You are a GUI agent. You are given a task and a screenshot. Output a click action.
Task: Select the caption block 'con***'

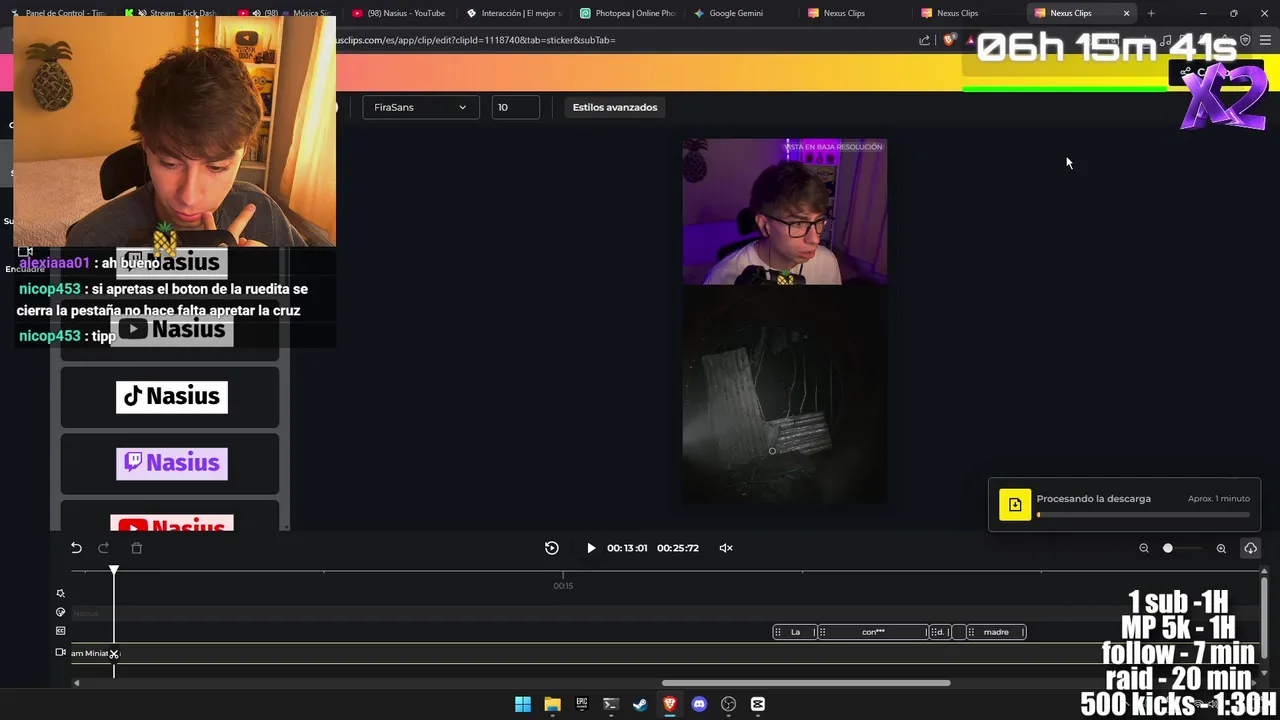click(x=873, y=632)
